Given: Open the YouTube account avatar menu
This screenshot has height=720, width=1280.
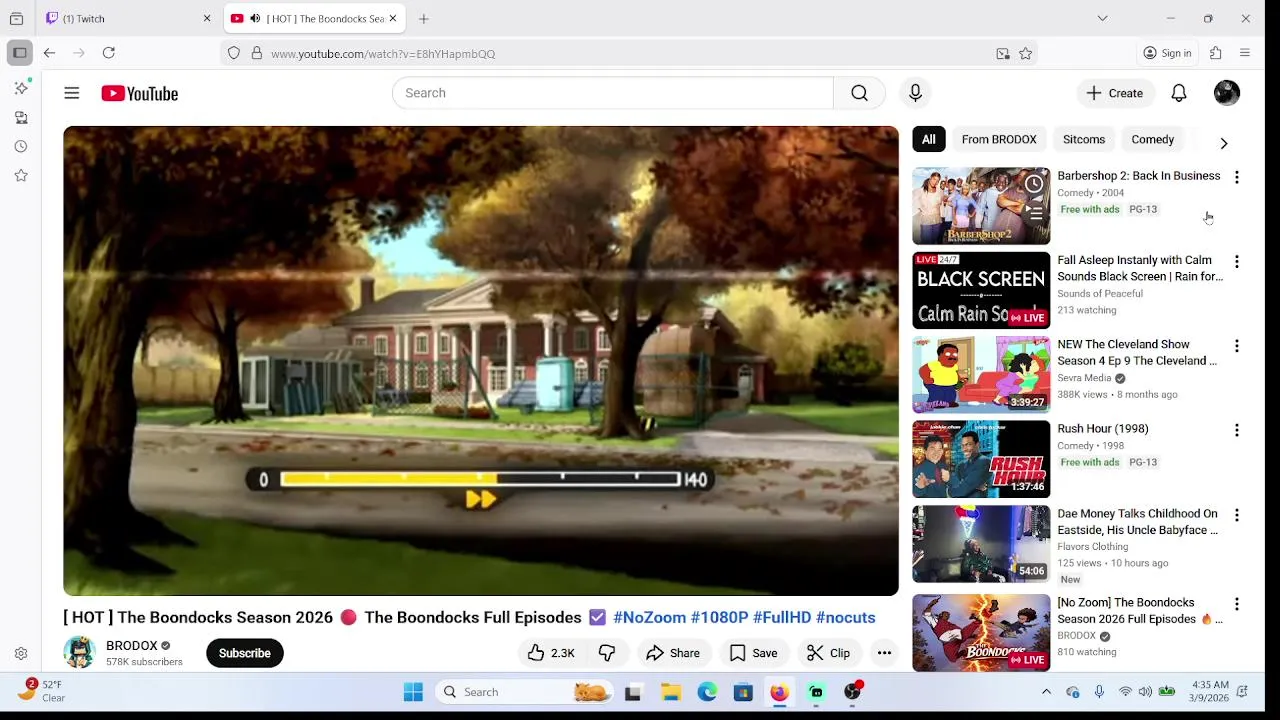Looking at the screenshot, I should click(x=1226, y=93).
